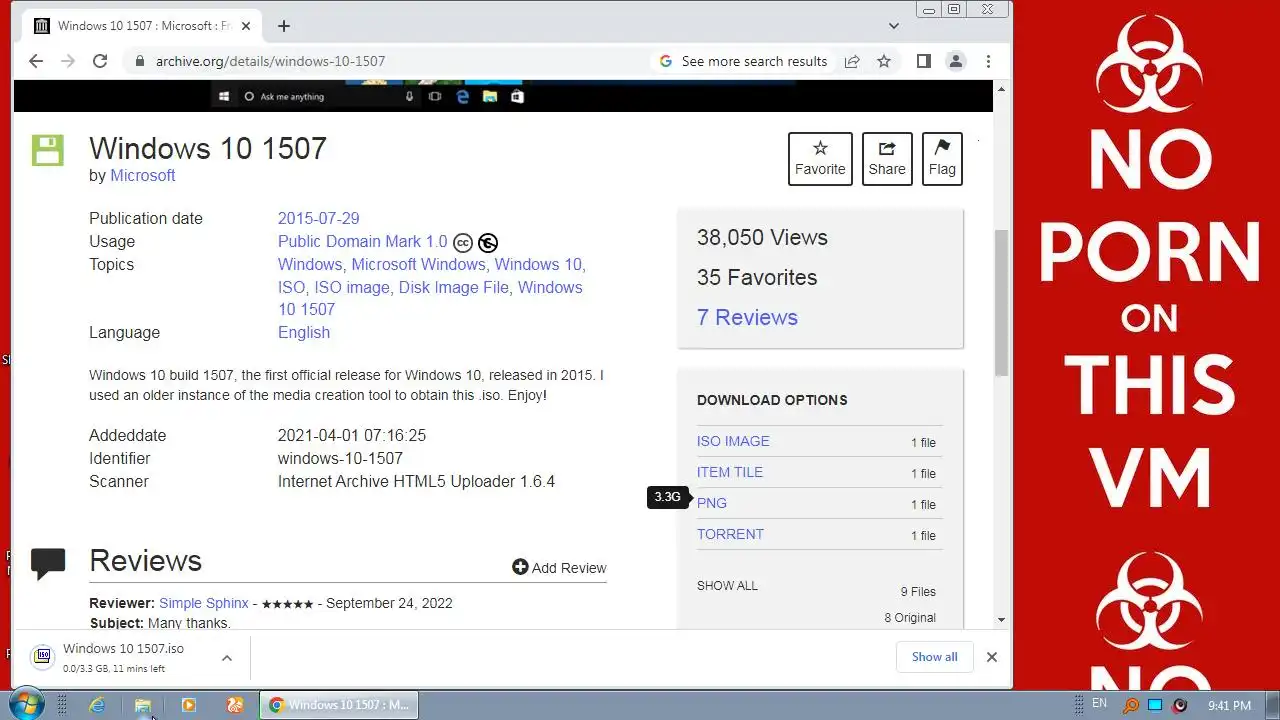Click the Windows 10 1507 page title
1280x720 pixels.
(x=208, y=148)
